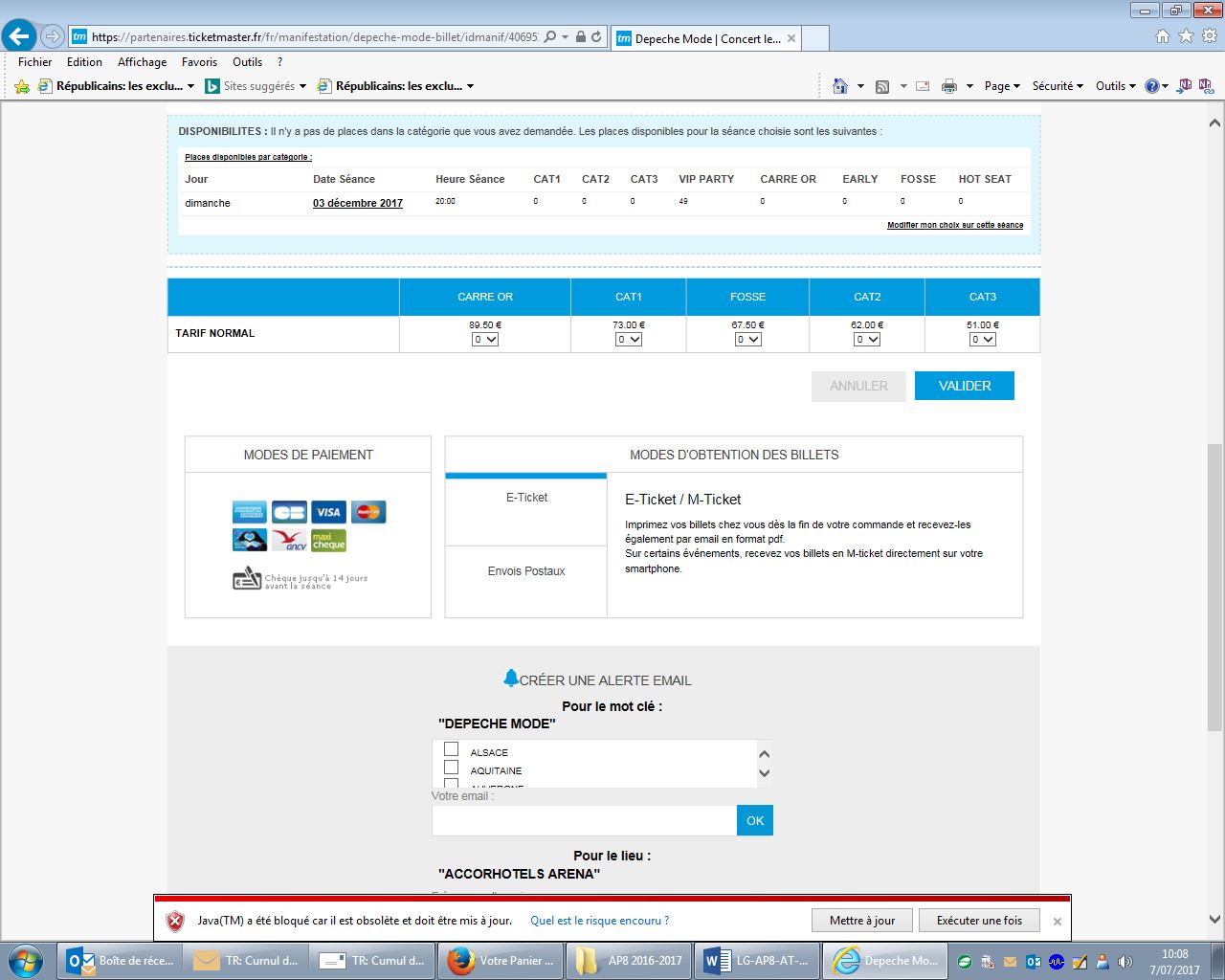Open the Windows Start button

point(26,960)
